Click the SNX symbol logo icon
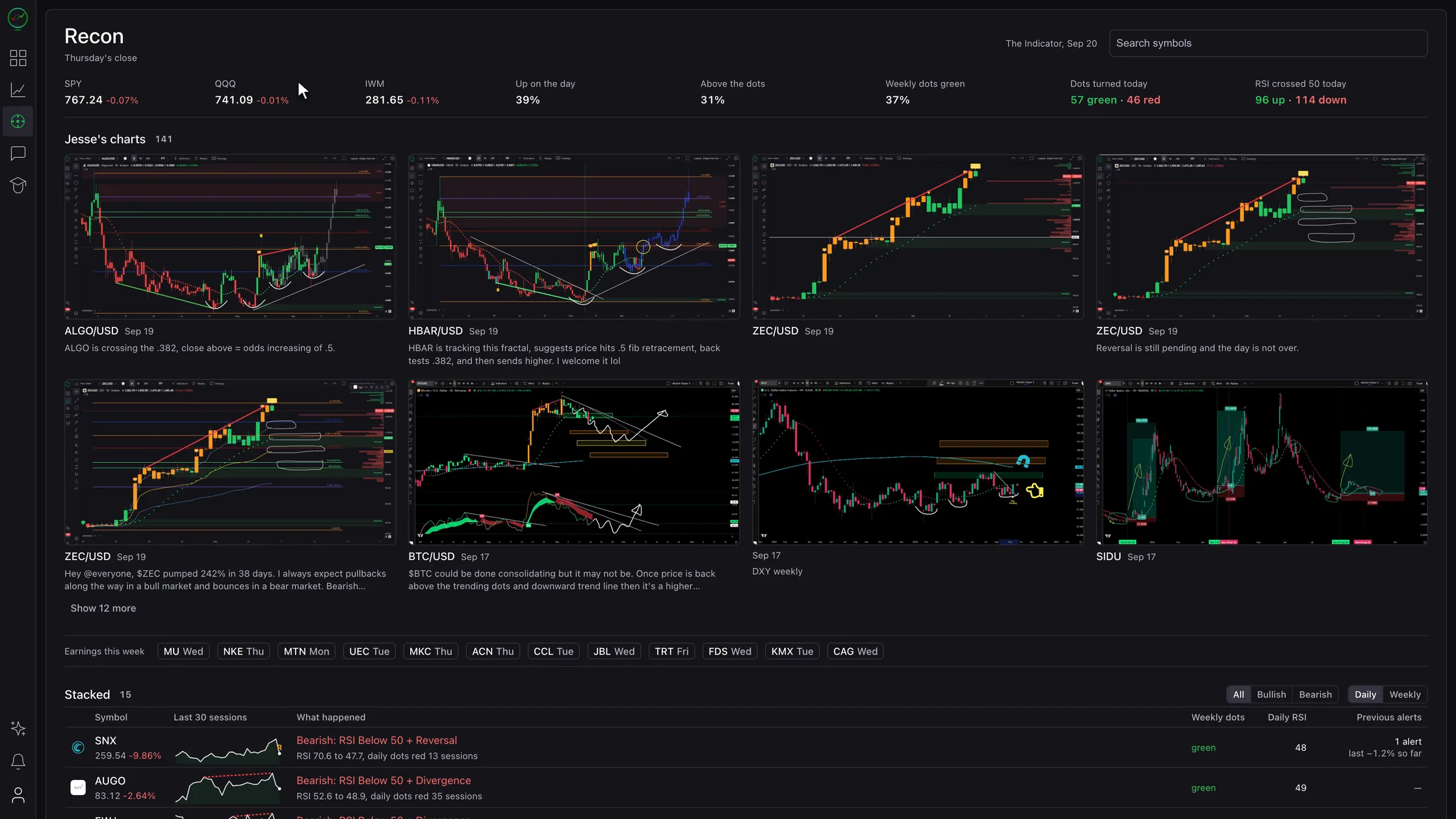This screenshot has height=819, width=1456. 78,747
